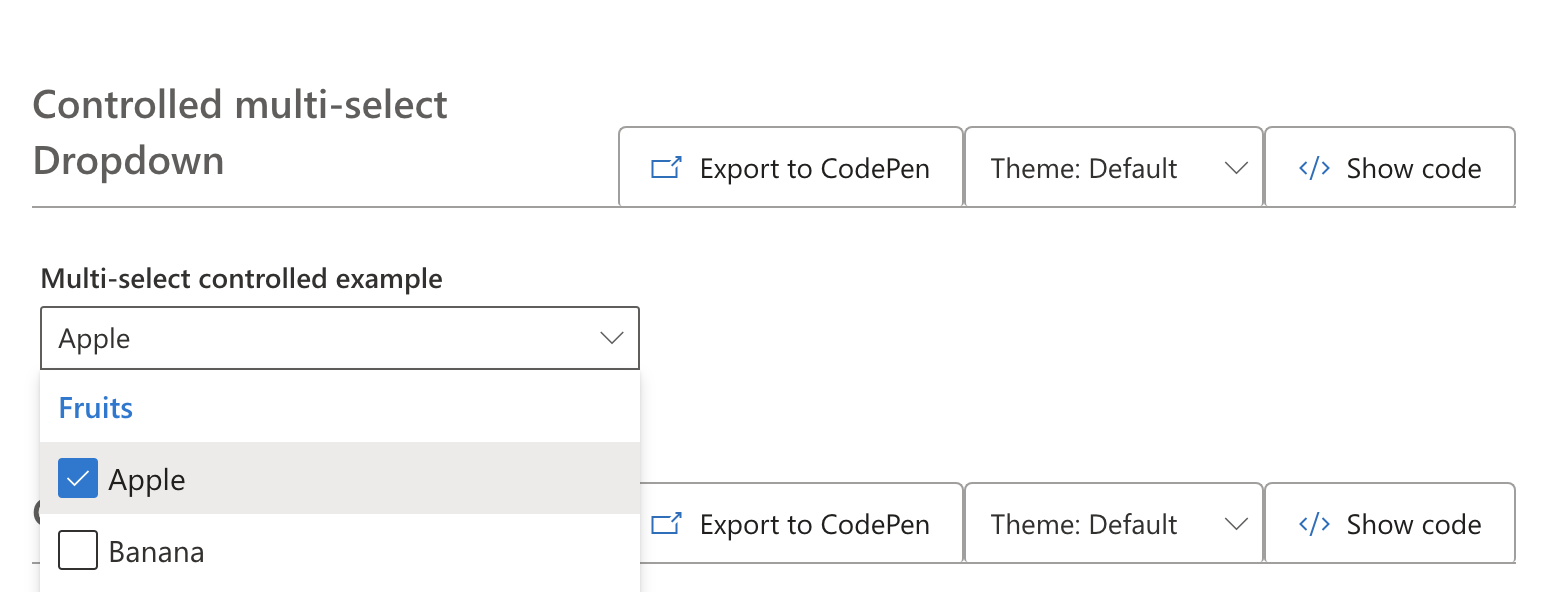Viewport: 1546px width, 592px height.
Task: Click the </> code icon on the top Show code button
Action: (x=1313, y=168)
